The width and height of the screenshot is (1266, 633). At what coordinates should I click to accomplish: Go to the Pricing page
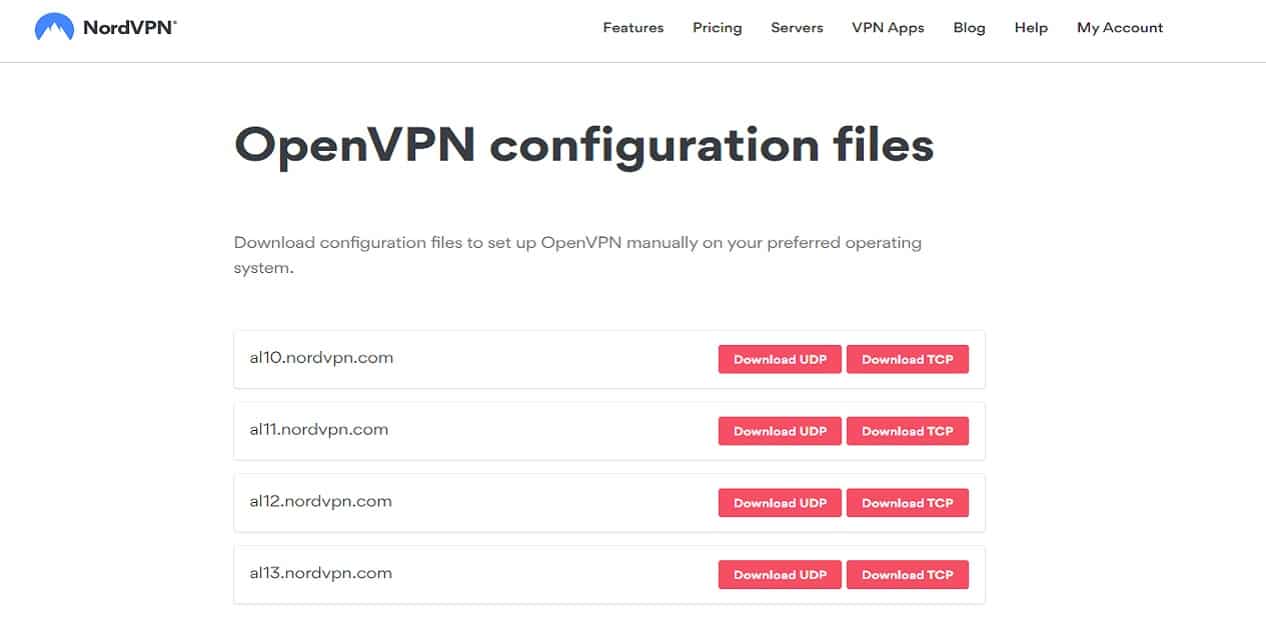tap(717, 28)
